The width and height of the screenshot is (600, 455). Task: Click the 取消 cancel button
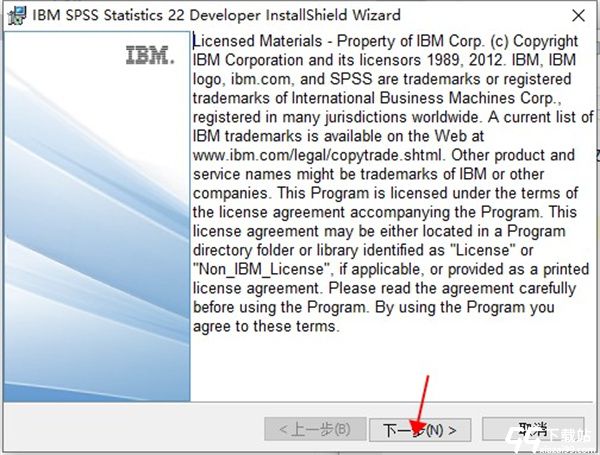tap(533, 429)
